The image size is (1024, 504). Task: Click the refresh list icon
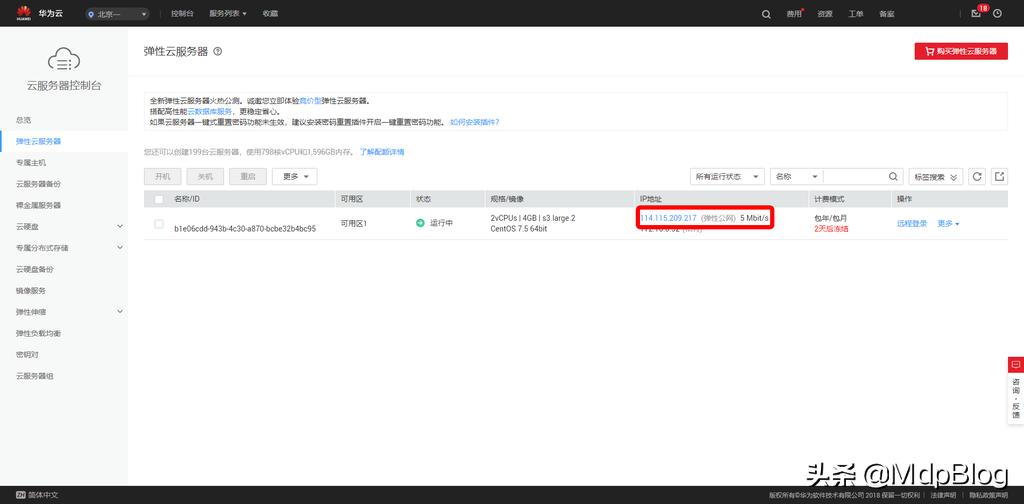pyautogui.click(x=977, y=176)
